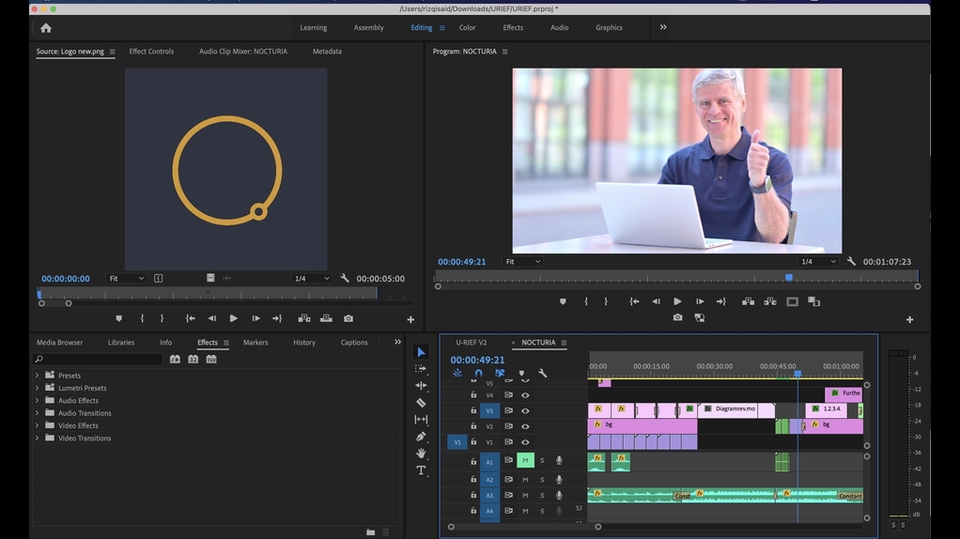Open timeline display settings wrench
960x539 pixels.
pyautogui.click(x=542, y=373)
